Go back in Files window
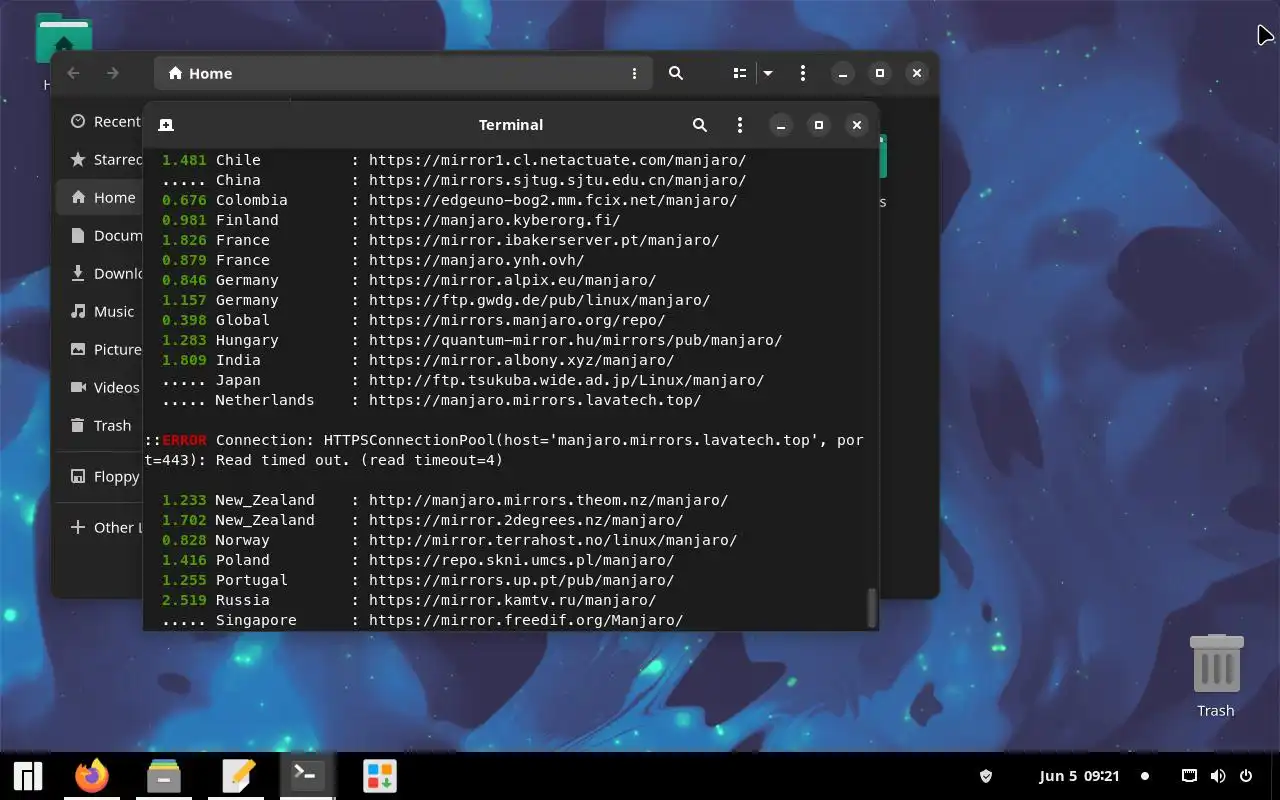Screen dimensions: 1280x800 tap(73, 73)
